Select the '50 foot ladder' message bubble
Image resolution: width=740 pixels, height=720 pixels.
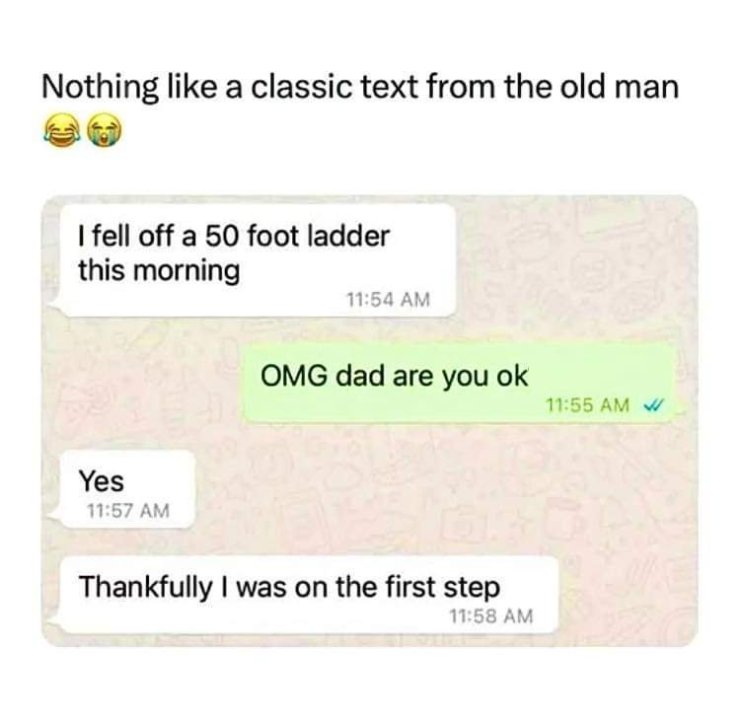coord(257,260)
